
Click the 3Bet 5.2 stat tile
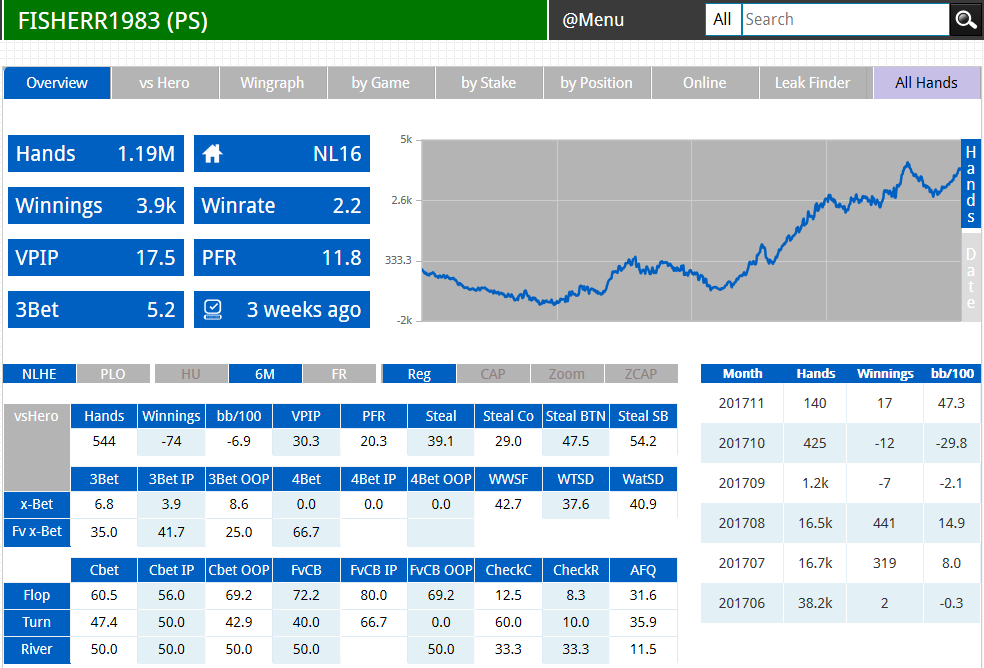96,310
